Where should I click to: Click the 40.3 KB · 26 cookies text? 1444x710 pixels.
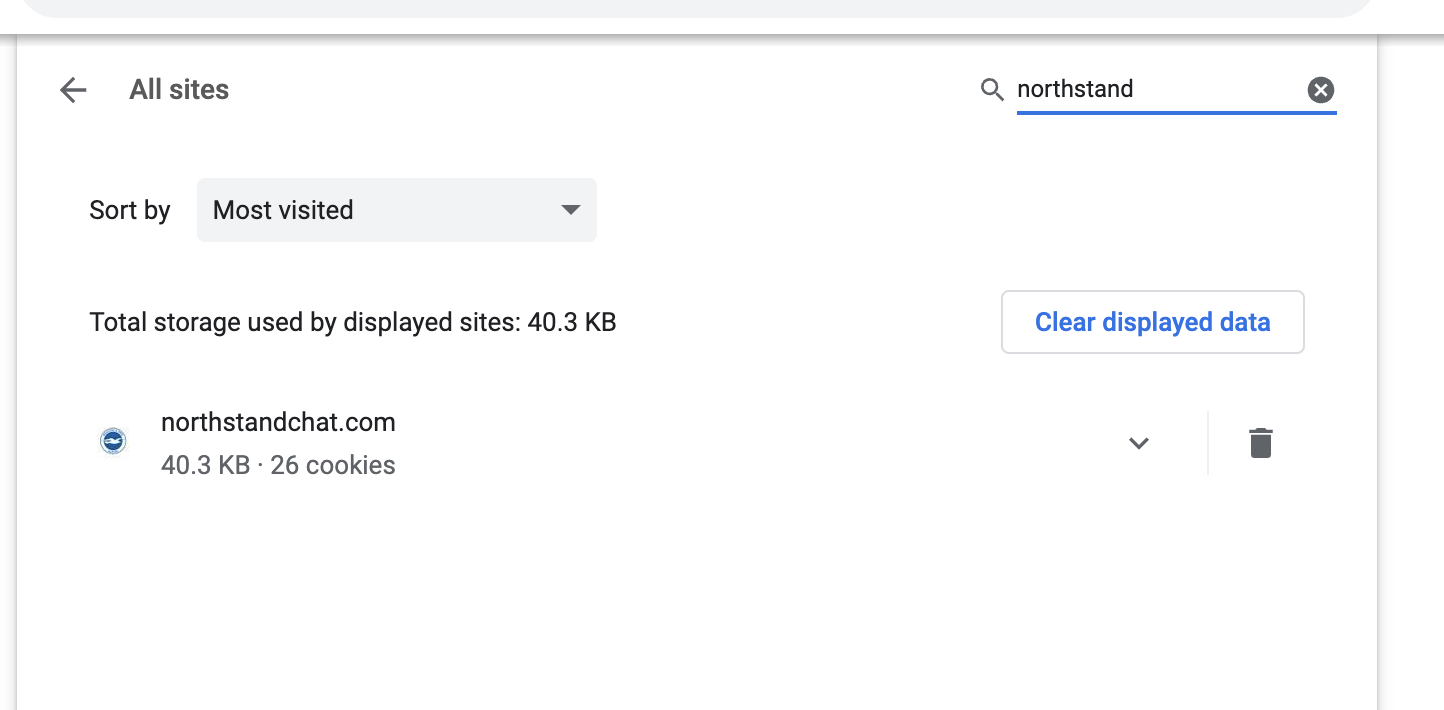click(278, 465)
